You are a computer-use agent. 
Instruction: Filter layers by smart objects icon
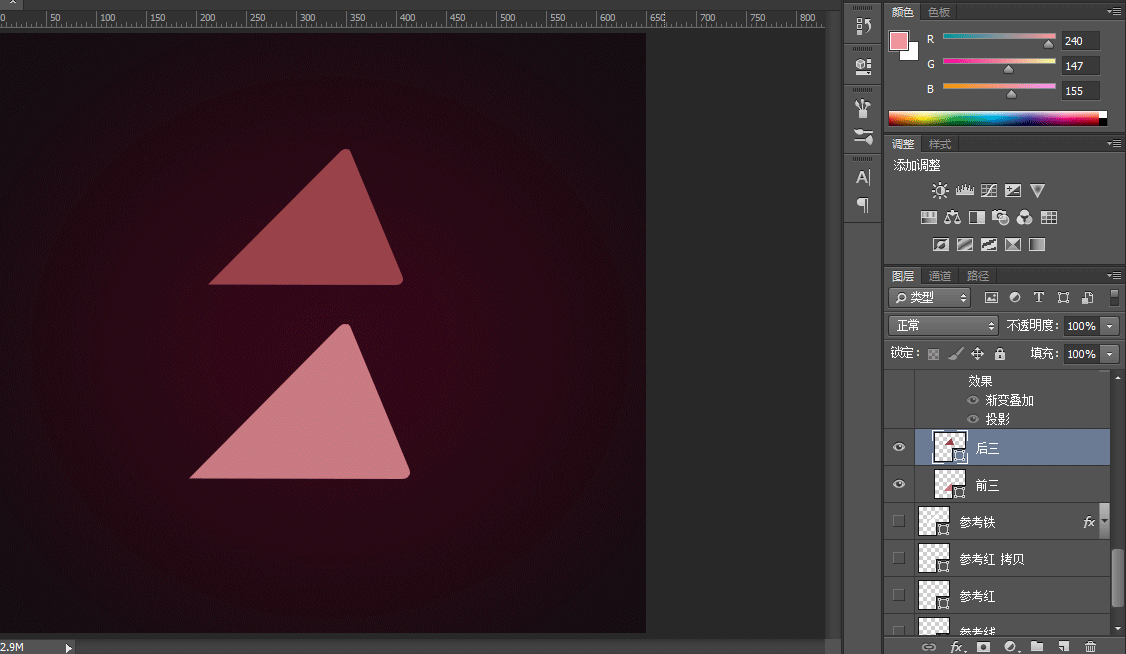tap(1088, 297)
